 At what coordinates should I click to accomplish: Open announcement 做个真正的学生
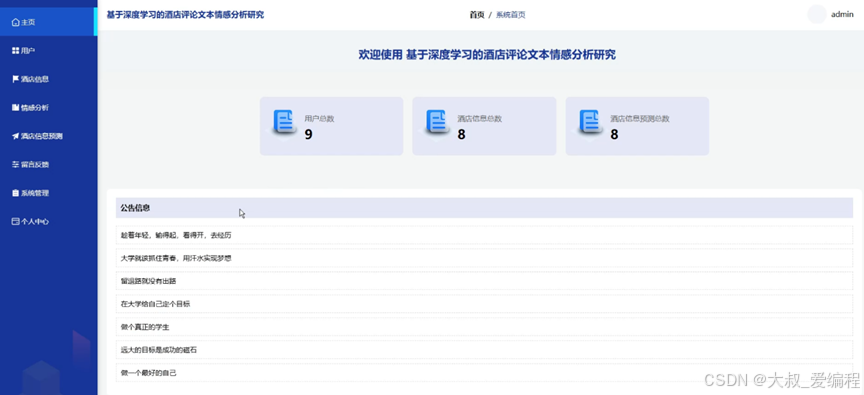[484, 327]
